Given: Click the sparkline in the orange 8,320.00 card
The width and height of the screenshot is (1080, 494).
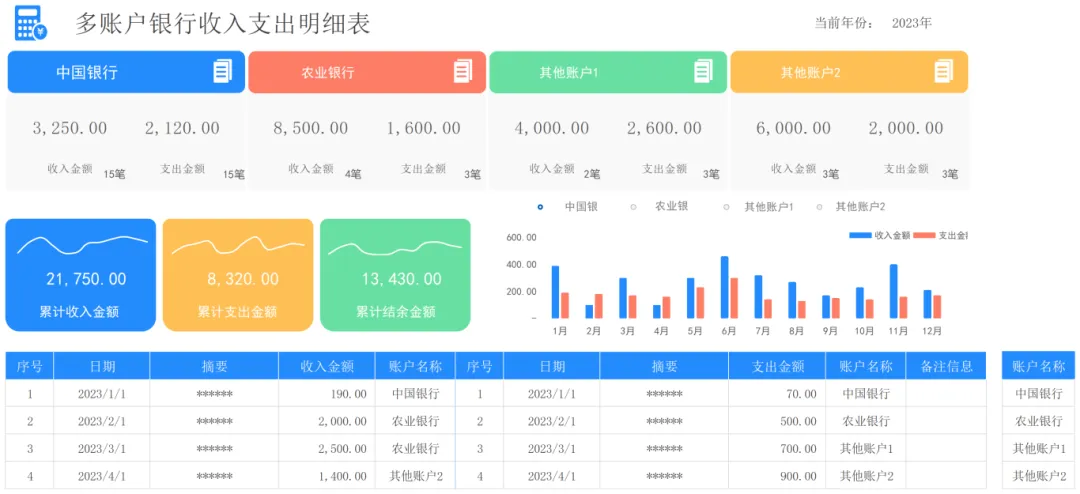Looking at the screenshot, I should 238,245.
